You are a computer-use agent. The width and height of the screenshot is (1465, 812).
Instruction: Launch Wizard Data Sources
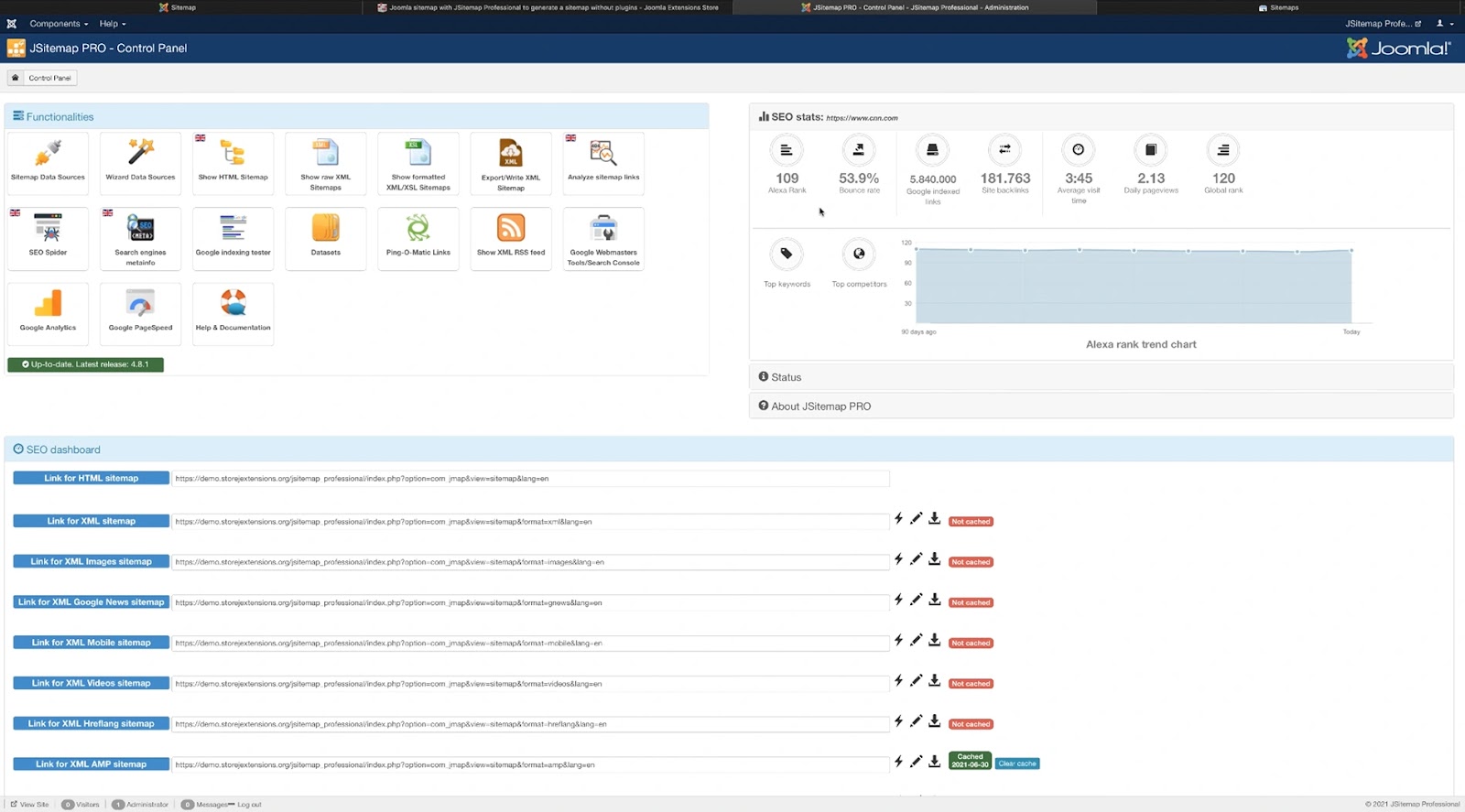click(140, 161)
